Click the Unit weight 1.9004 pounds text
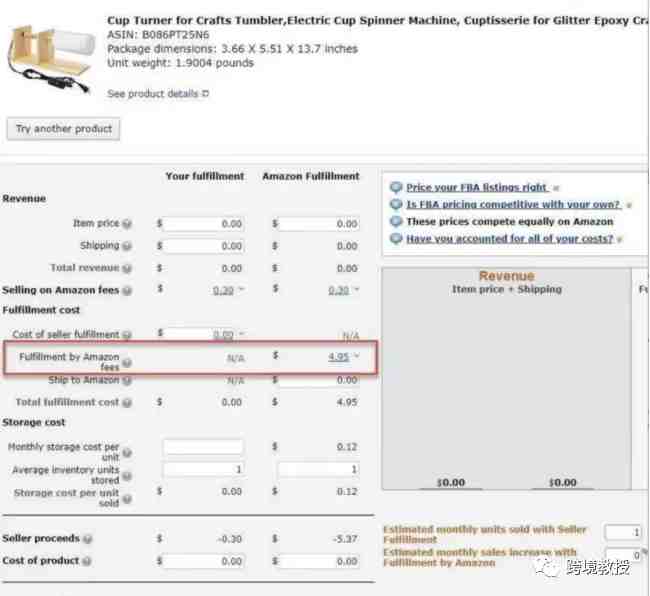Screen dimensions: 650x596 [180, 63]
